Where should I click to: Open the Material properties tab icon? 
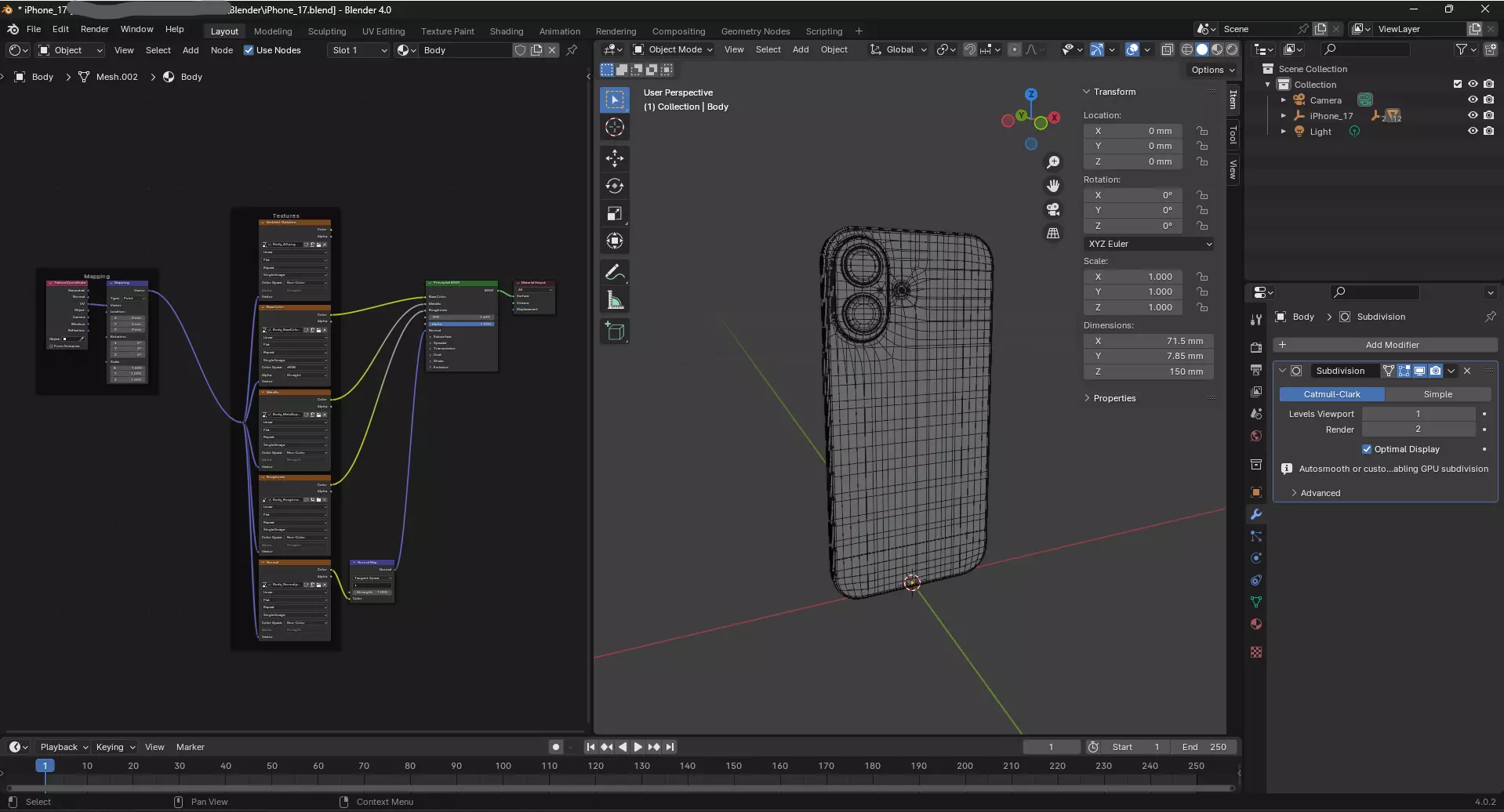click(x=1256, y=624)
